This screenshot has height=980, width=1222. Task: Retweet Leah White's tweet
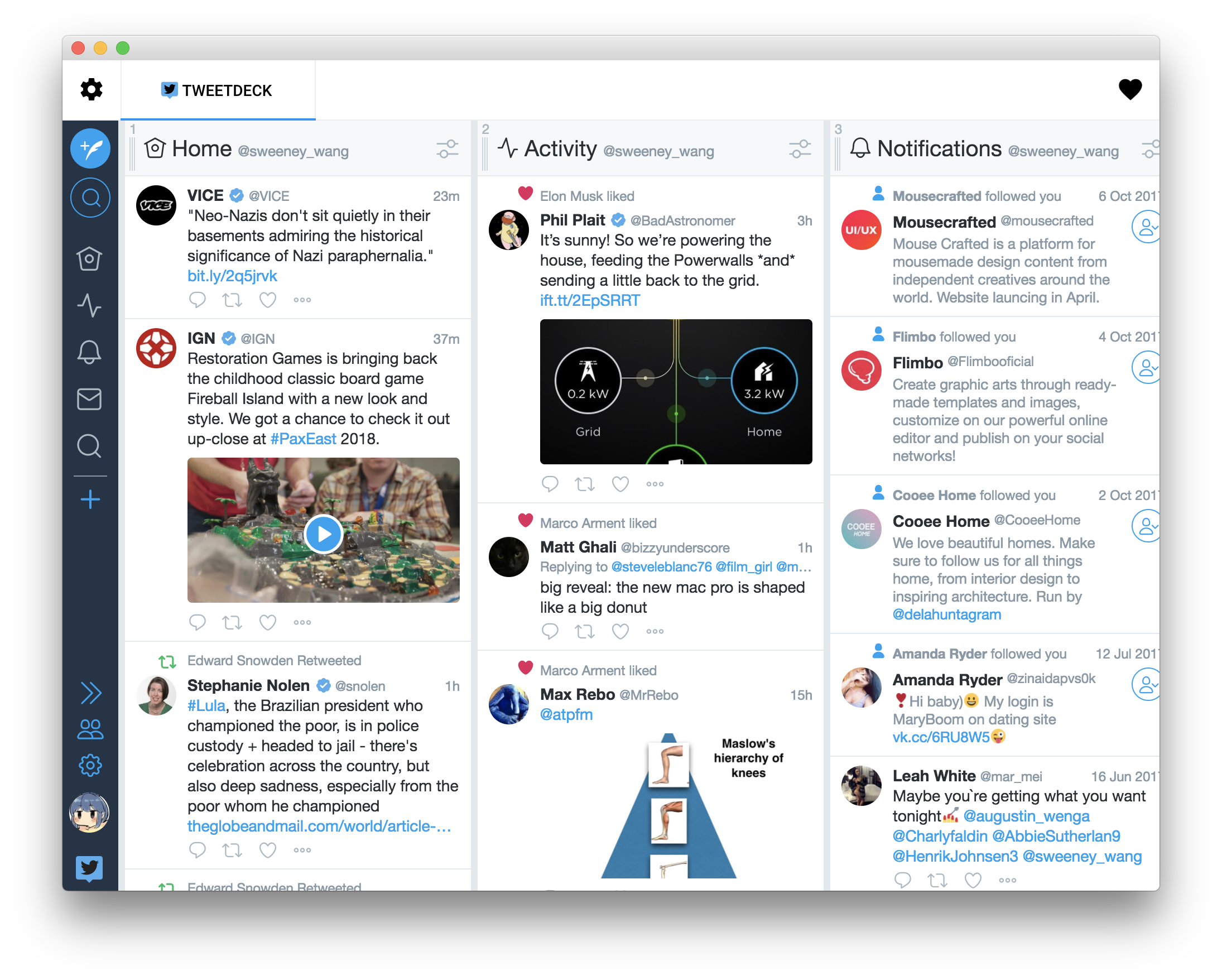click(x=937, y=880)
